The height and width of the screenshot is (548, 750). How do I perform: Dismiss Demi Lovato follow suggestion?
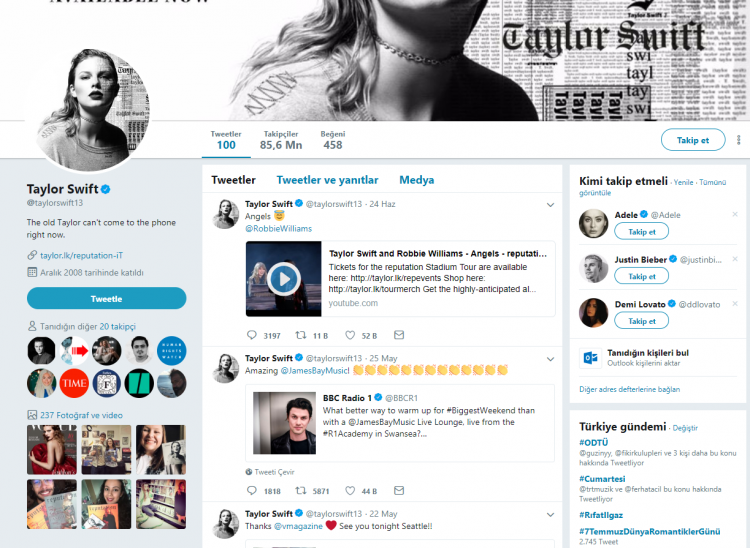(735, 304)
